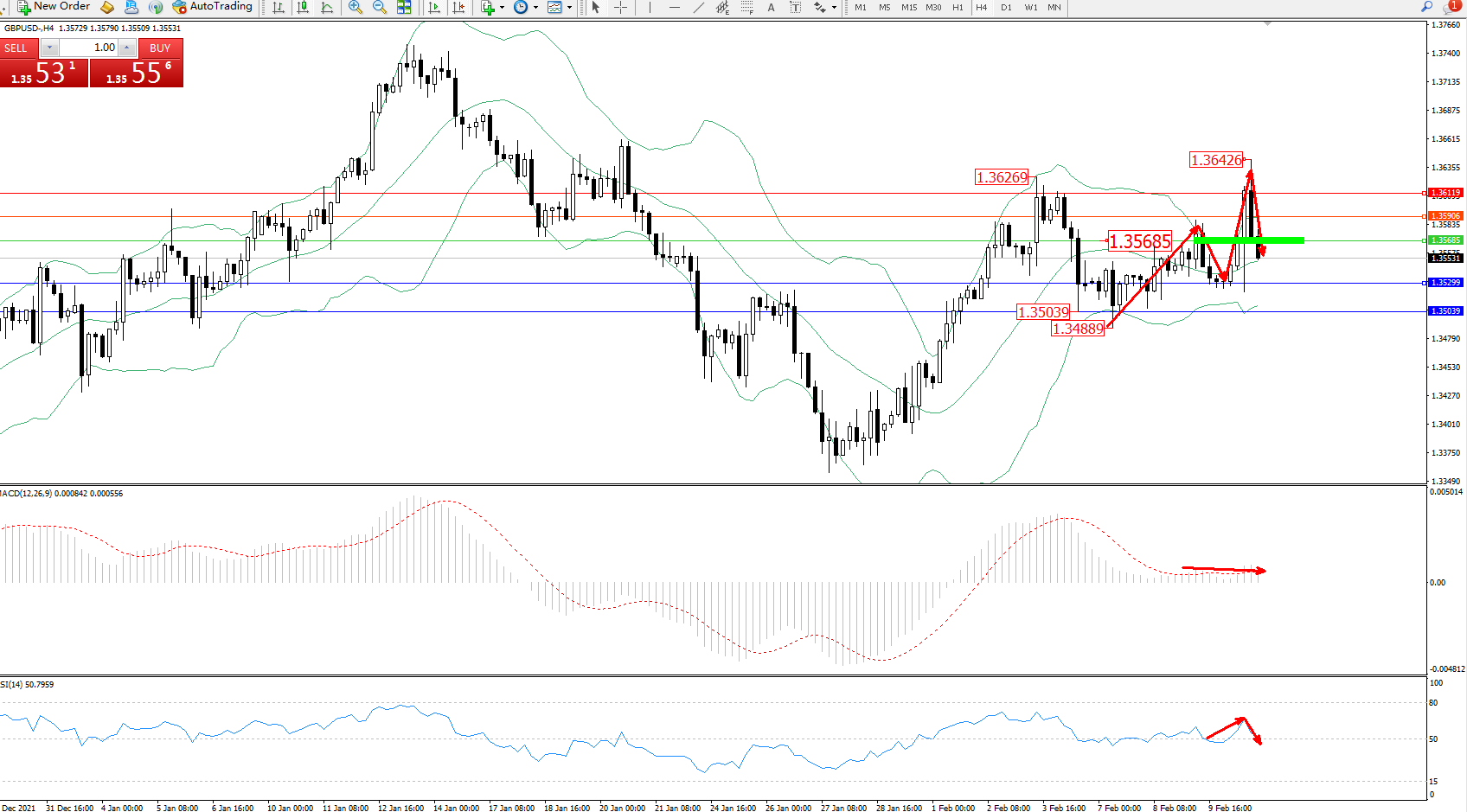This screenshot has width=1467, height=812.
Task: Zoom out of the chart
Action: (379, 7)
